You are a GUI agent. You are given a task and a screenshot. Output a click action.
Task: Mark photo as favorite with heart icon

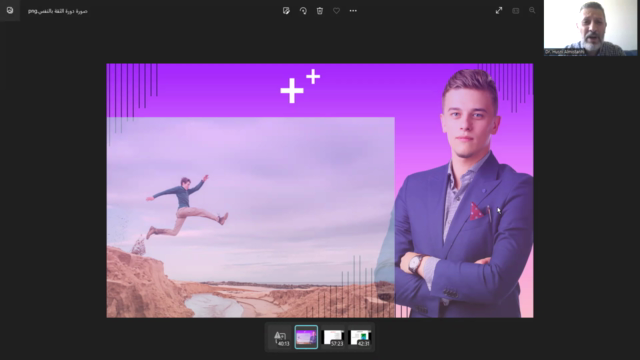(336, 11)
